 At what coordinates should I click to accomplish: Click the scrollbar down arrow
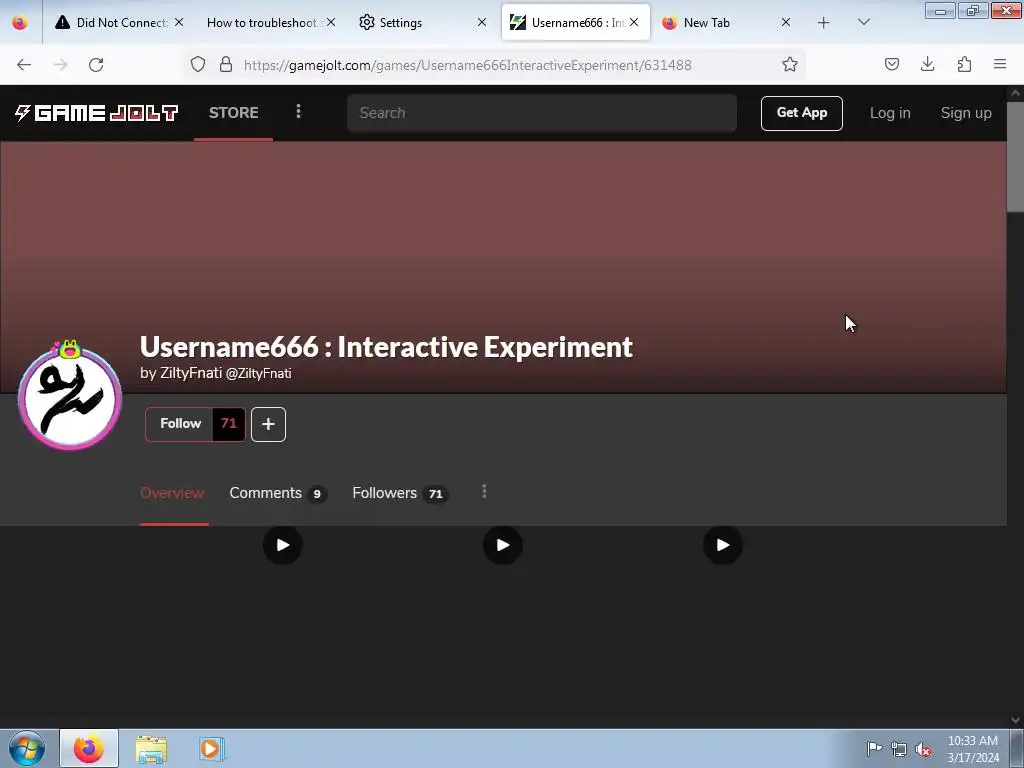point(1015,720)
